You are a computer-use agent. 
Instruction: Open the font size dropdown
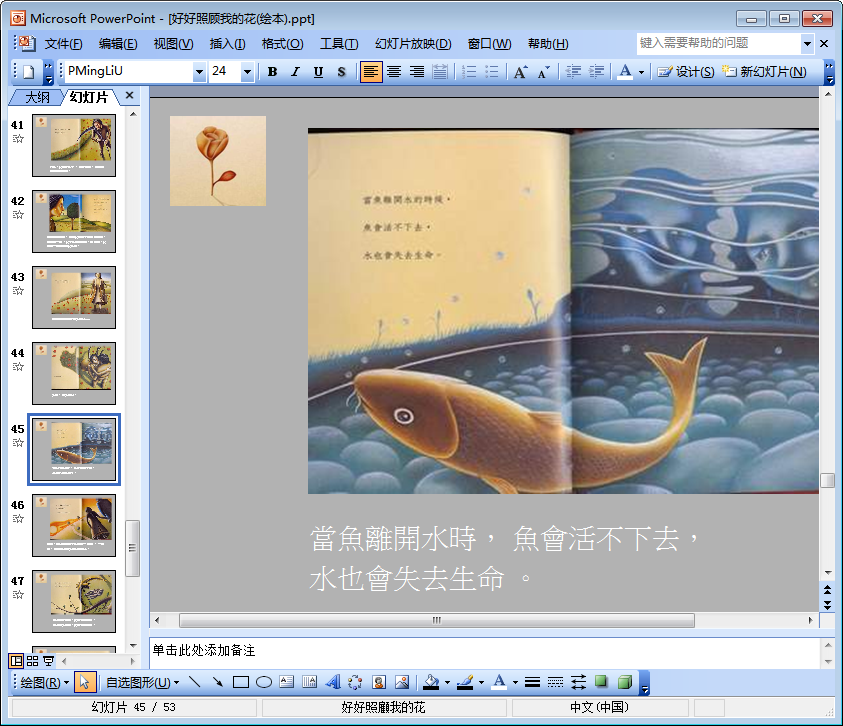[x=247, y=72]
